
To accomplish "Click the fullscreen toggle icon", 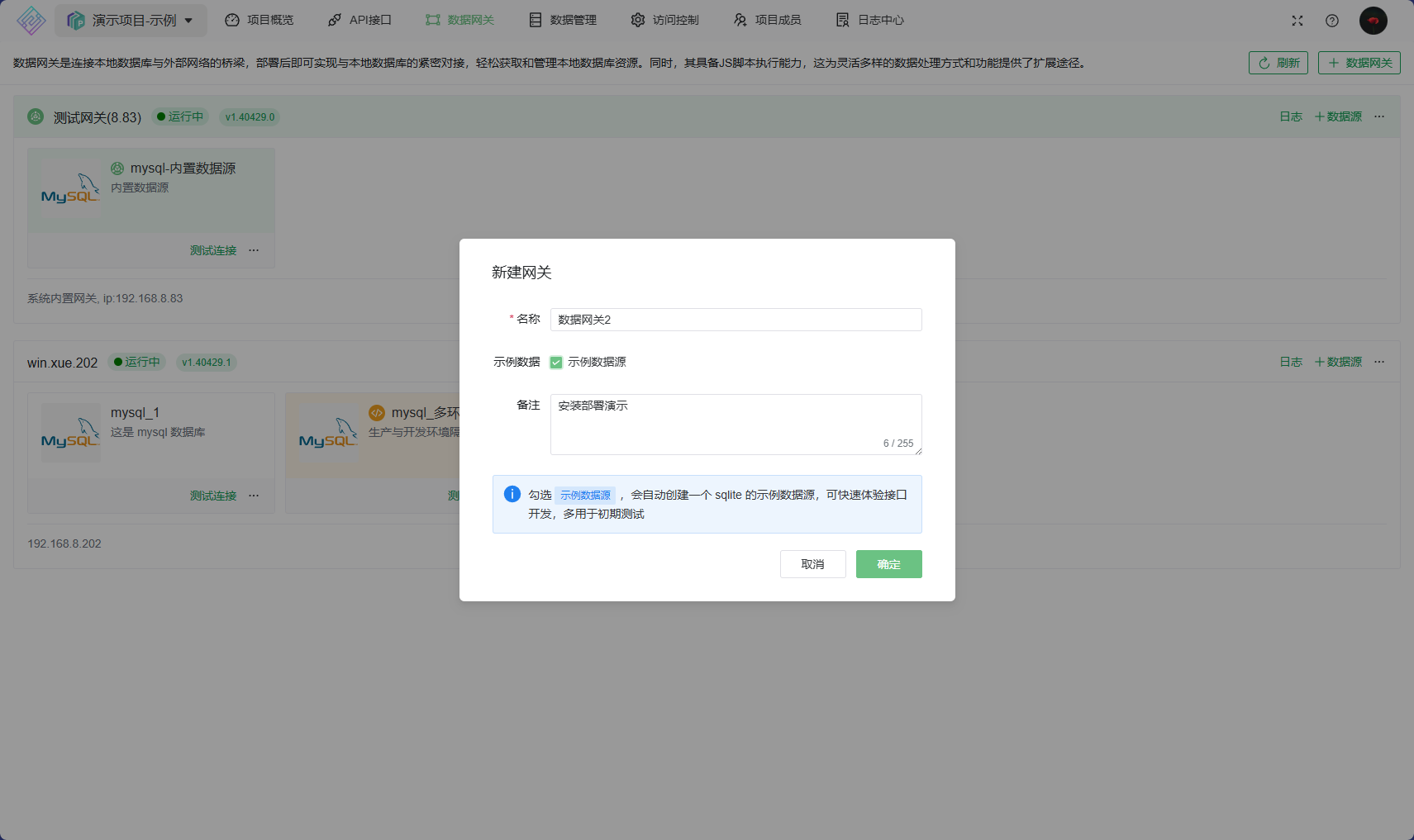I will click(1297, 21).
